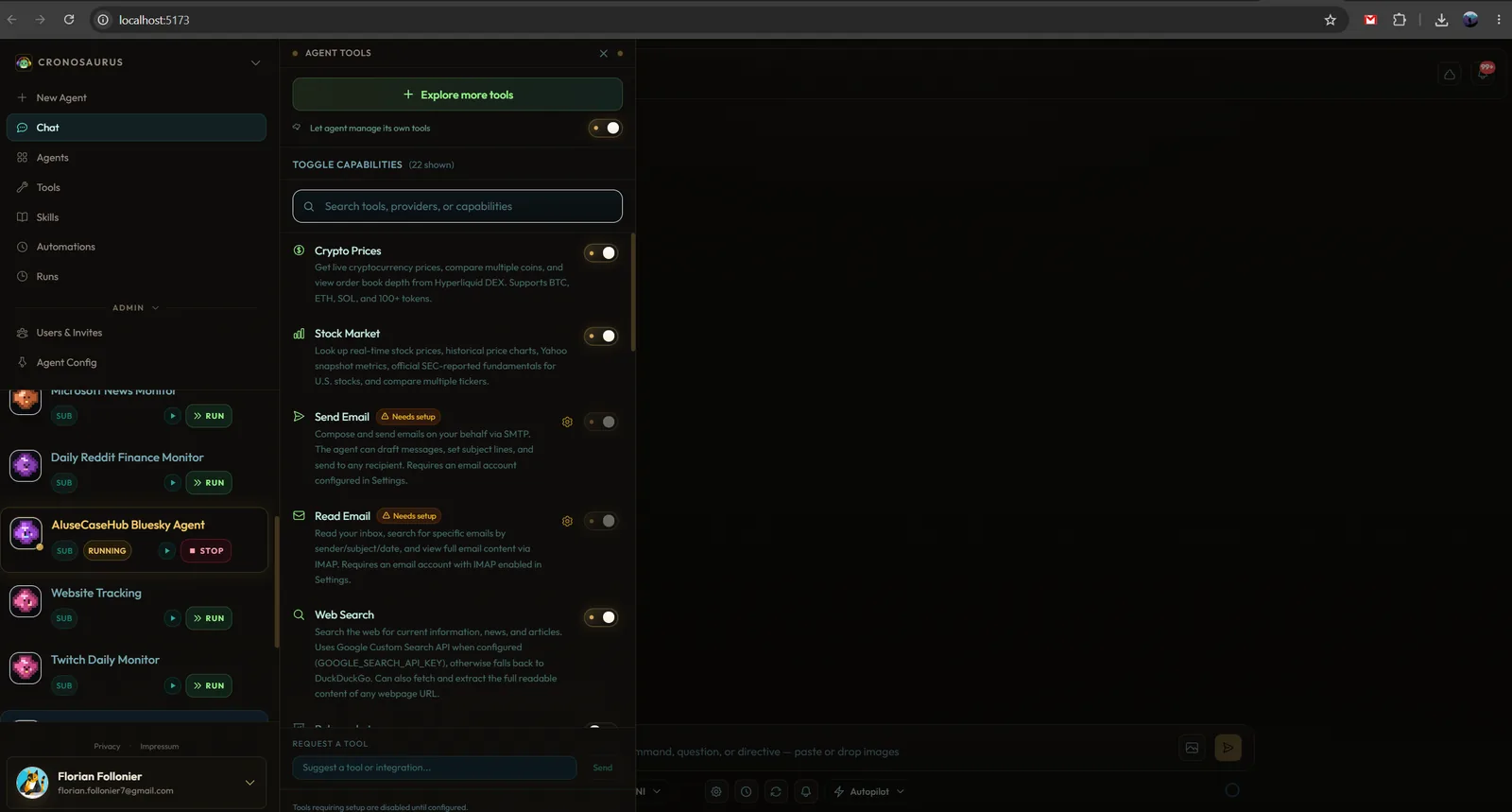Open Runs in the sidebar

[136, 277]
